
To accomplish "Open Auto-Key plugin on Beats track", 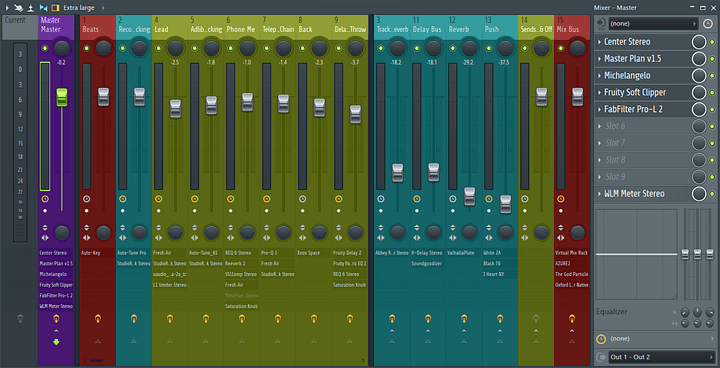I will (97, 253).
